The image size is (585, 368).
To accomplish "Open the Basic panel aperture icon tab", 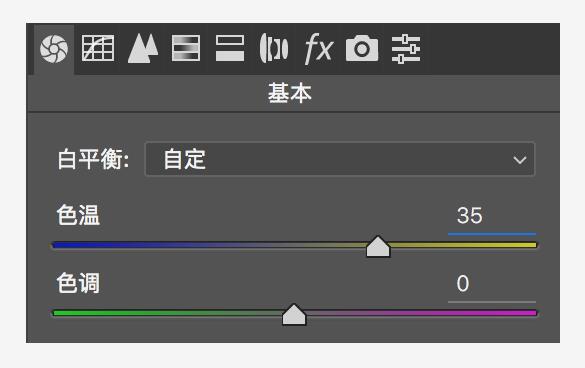I will click(x=54, y=49).
